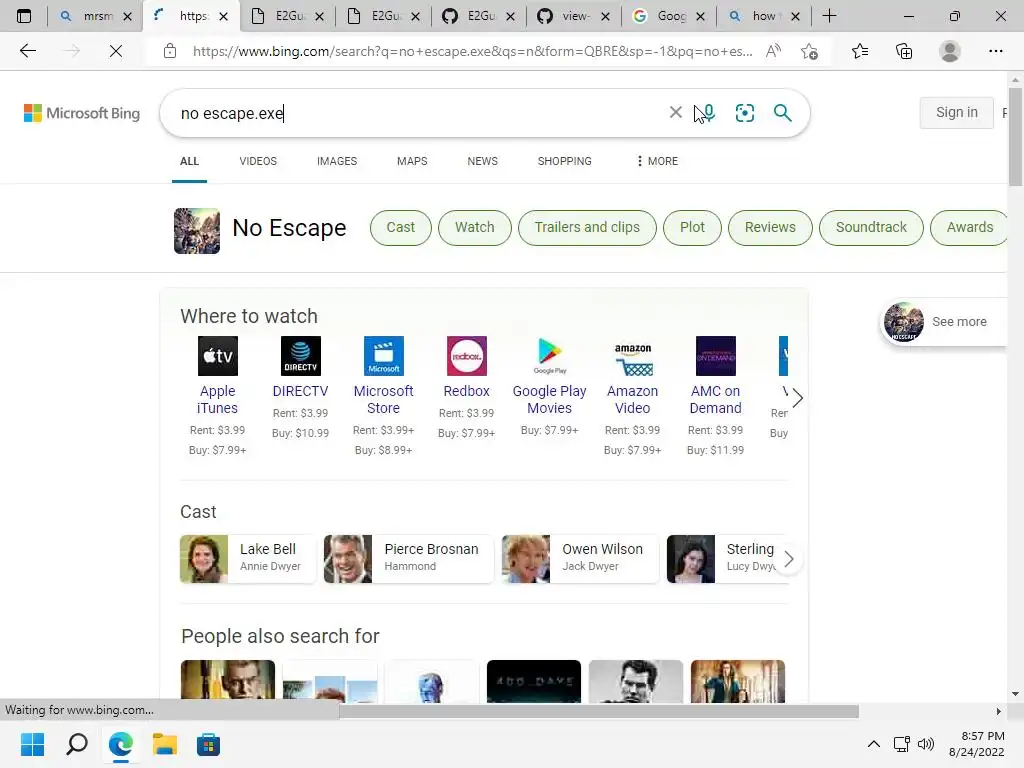Open a new browser tab

pyautogui.click(x=829, y=16)
